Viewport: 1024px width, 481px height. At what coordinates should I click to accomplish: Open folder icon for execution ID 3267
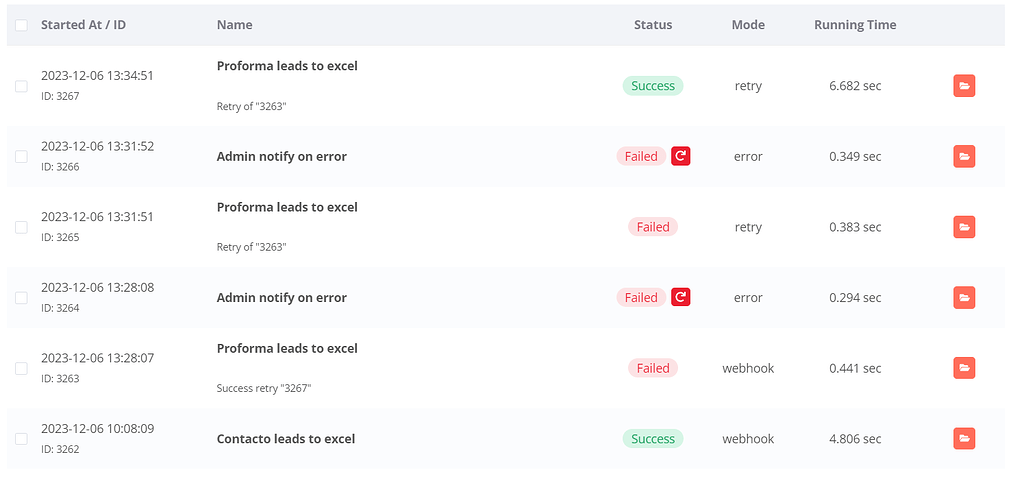coord(964,86)
